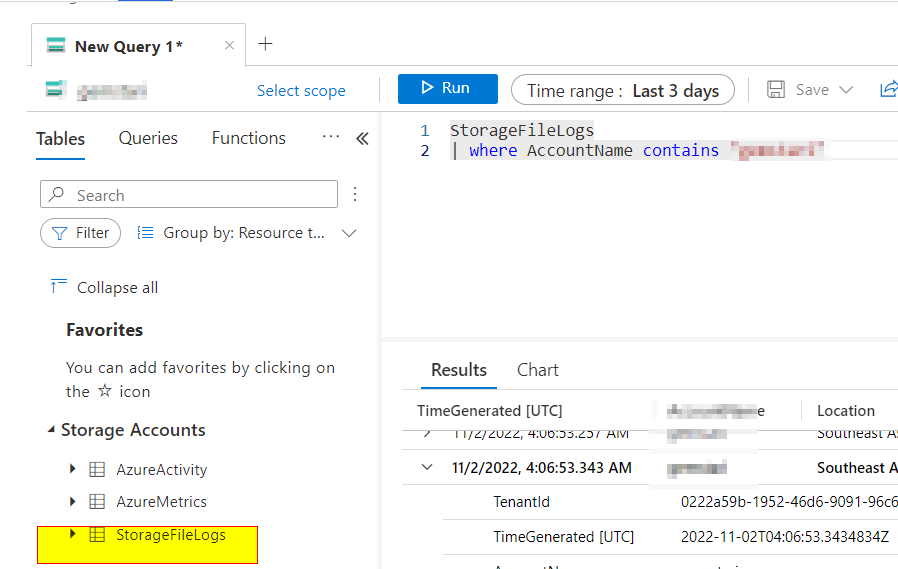Click the Save floppy disk icon
The image size is (898, 569).
[x=776, y=89]
